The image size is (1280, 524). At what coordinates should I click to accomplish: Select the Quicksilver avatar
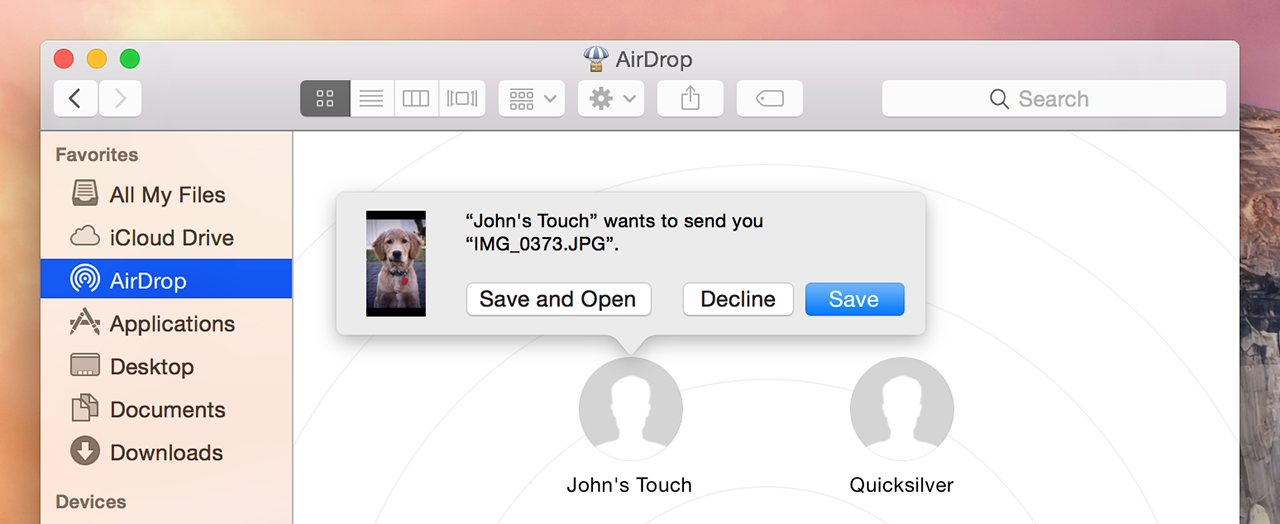click(902, 410)
